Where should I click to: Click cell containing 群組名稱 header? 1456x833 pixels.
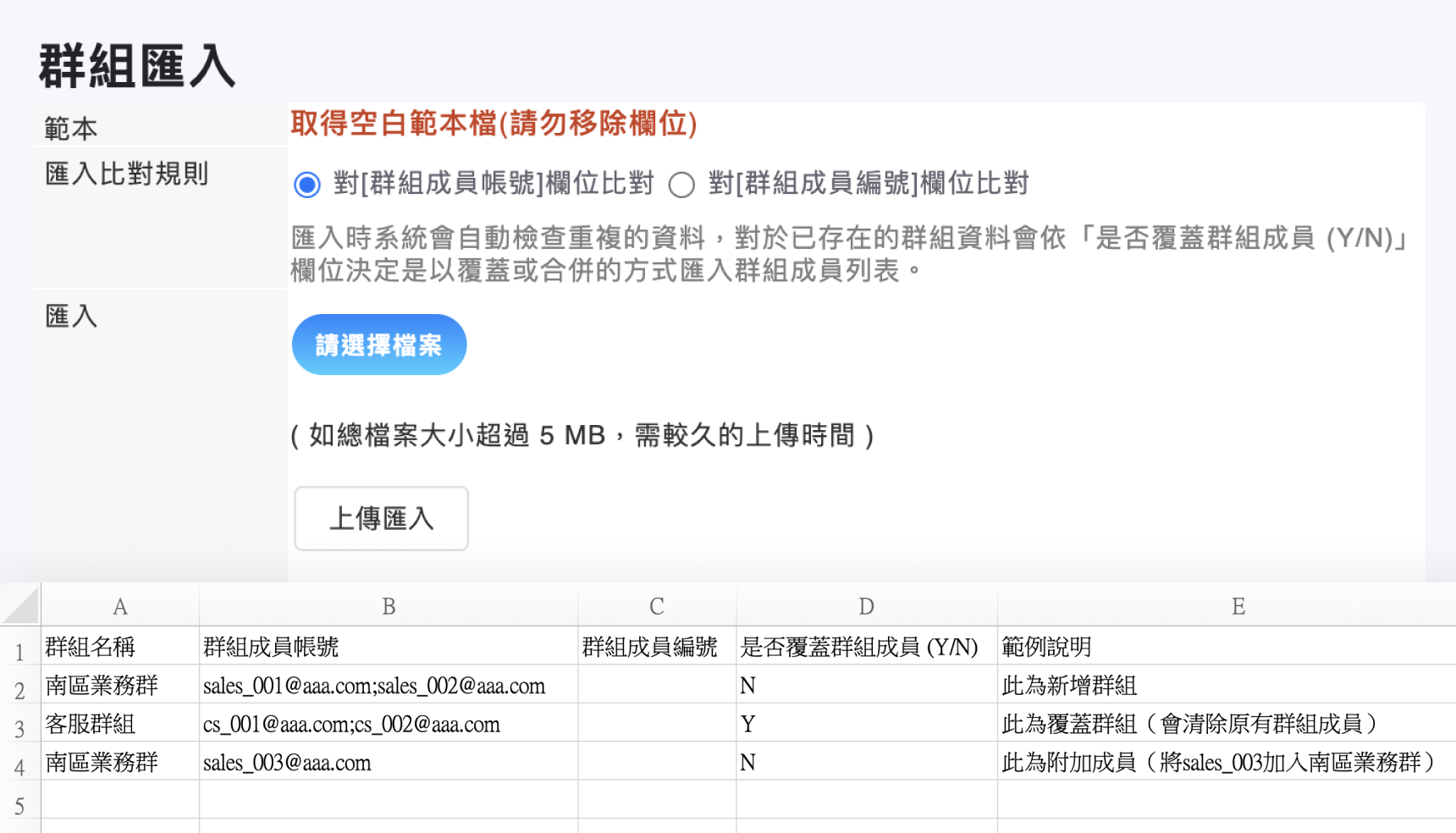tap(120, 647)
